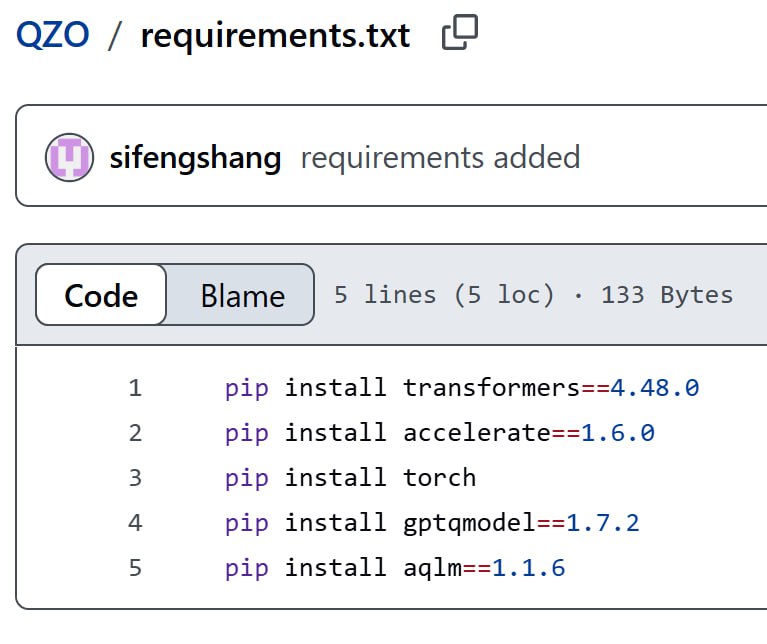The width and height of the screenshot is (767, 644).
Task: Select line number 4 in the gutter
Action: tap(135, 523)
